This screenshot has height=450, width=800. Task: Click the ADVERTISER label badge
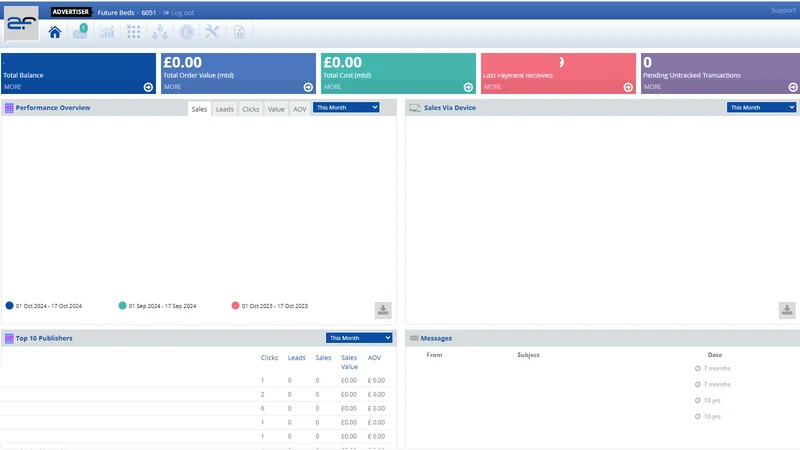70,12
